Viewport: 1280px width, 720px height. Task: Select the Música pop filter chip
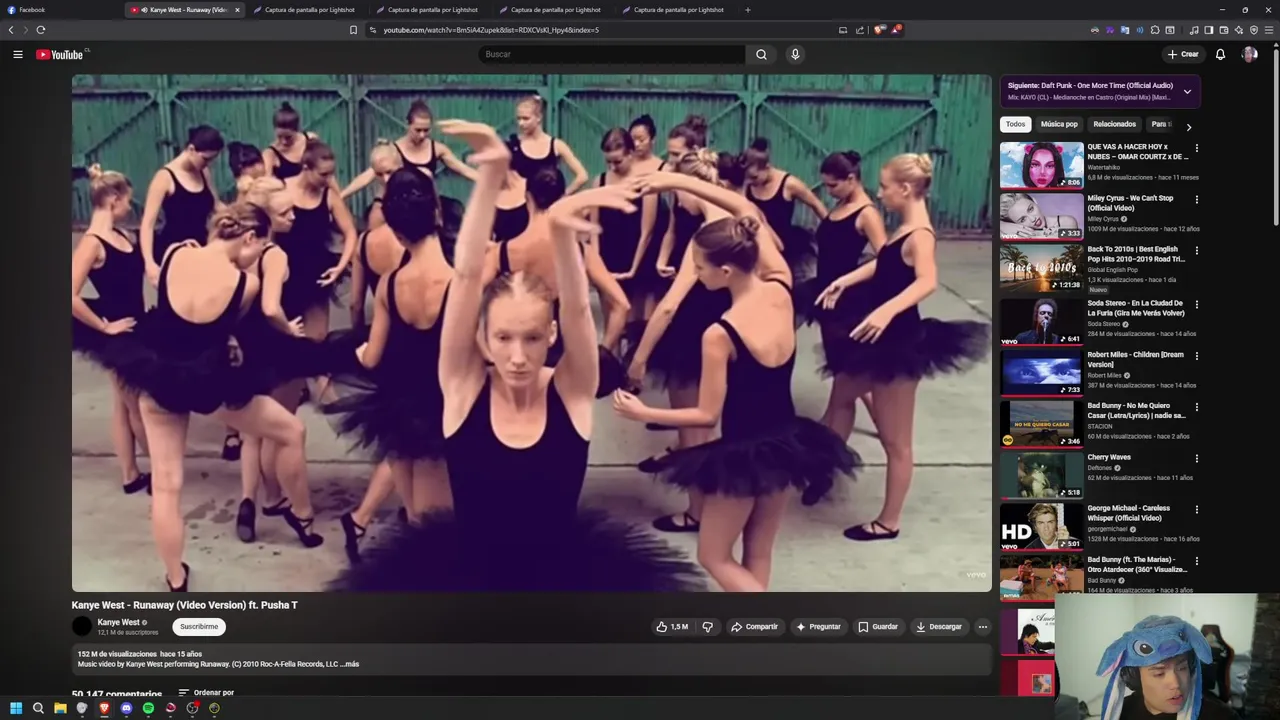pos(1059,124)
